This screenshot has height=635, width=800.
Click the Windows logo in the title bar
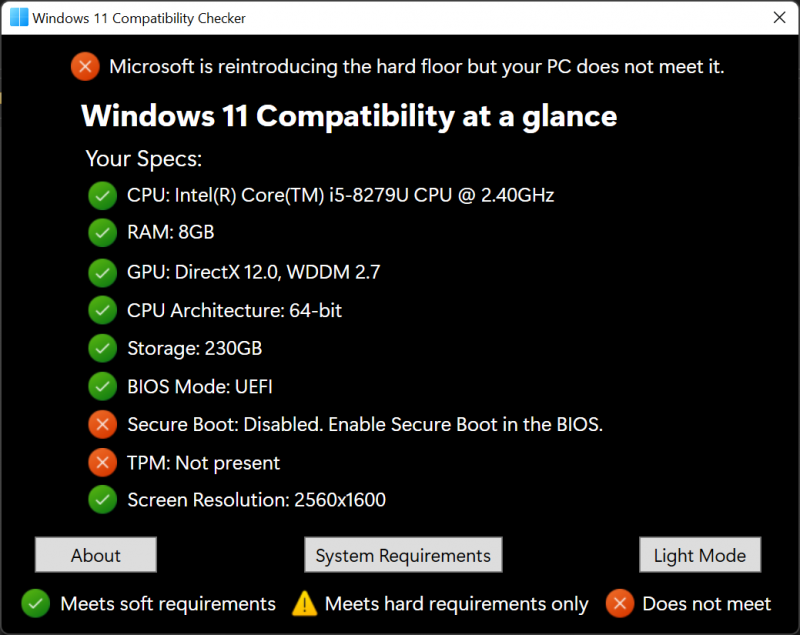point(19,18)
